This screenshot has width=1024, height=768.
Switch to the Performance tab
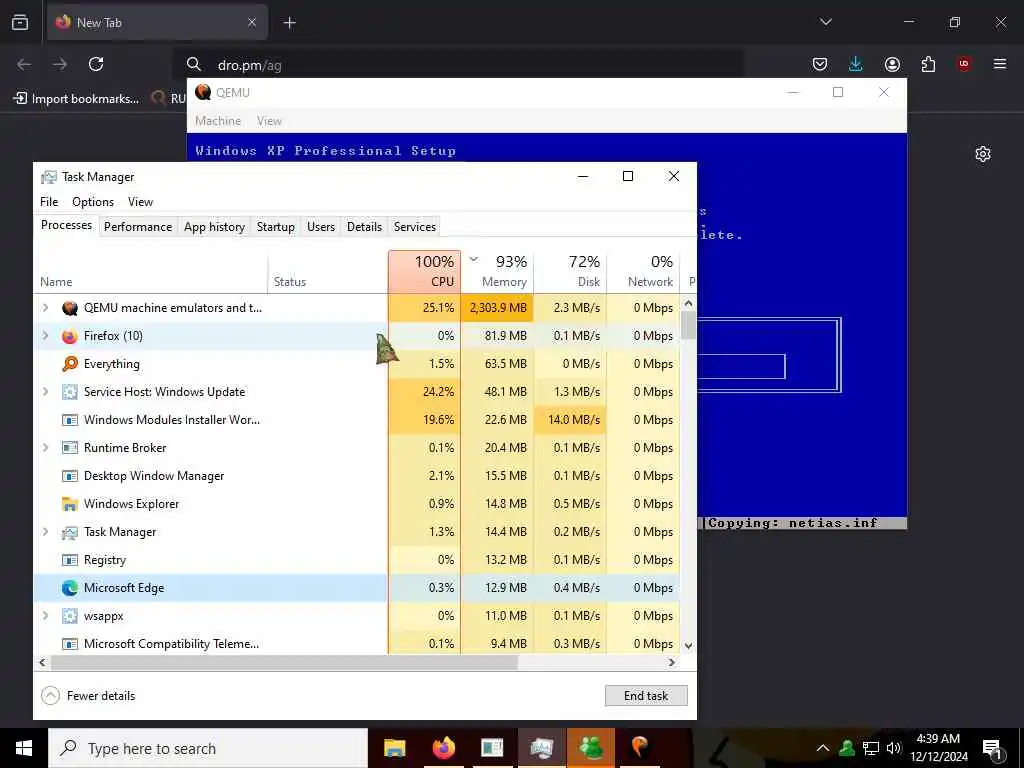coord(138,227)
